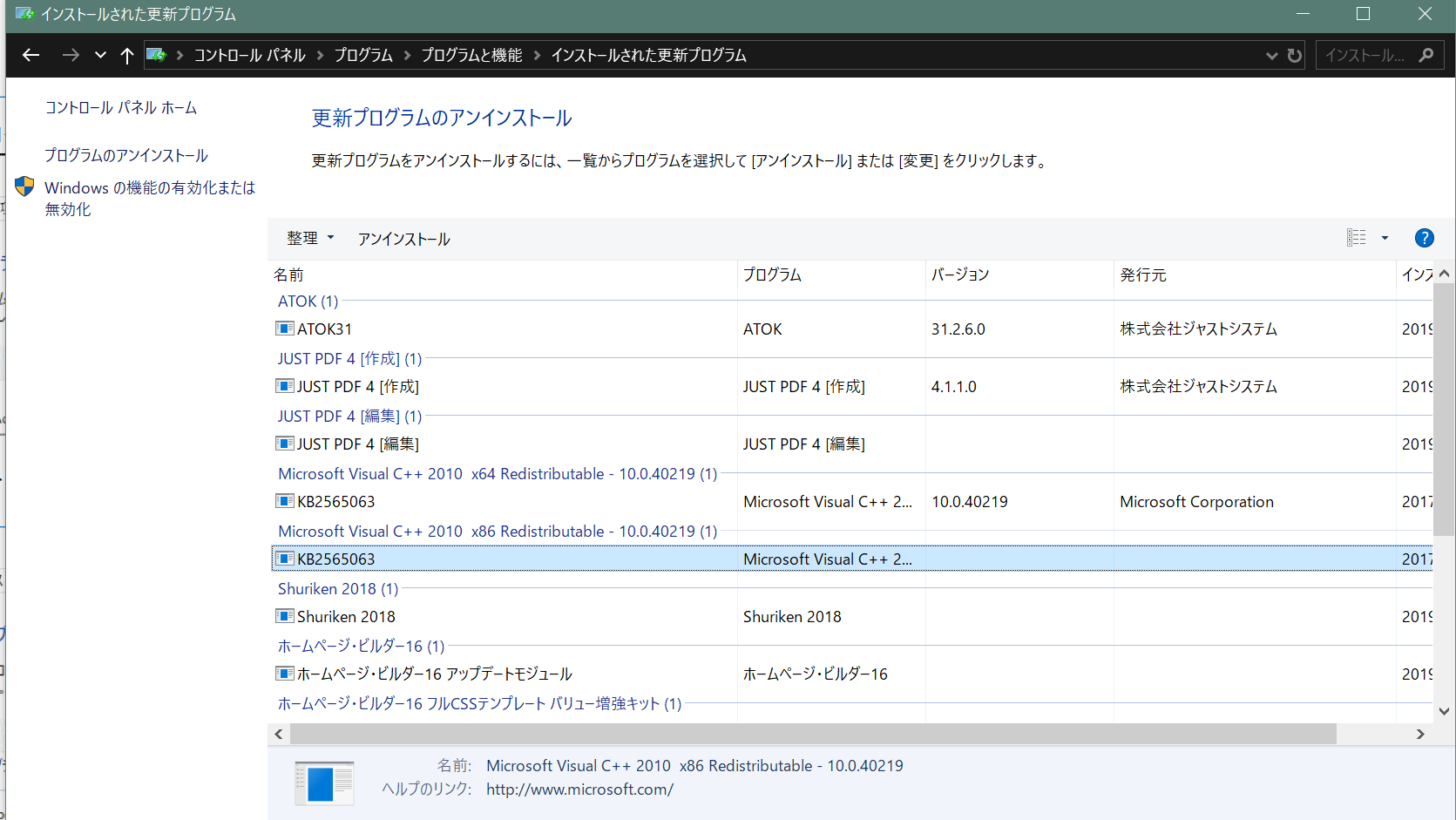Open Windows の機能の有効化または無効化 link
Image resolution: width=1456 pixels, height=820 pixels.
(150, 198)
